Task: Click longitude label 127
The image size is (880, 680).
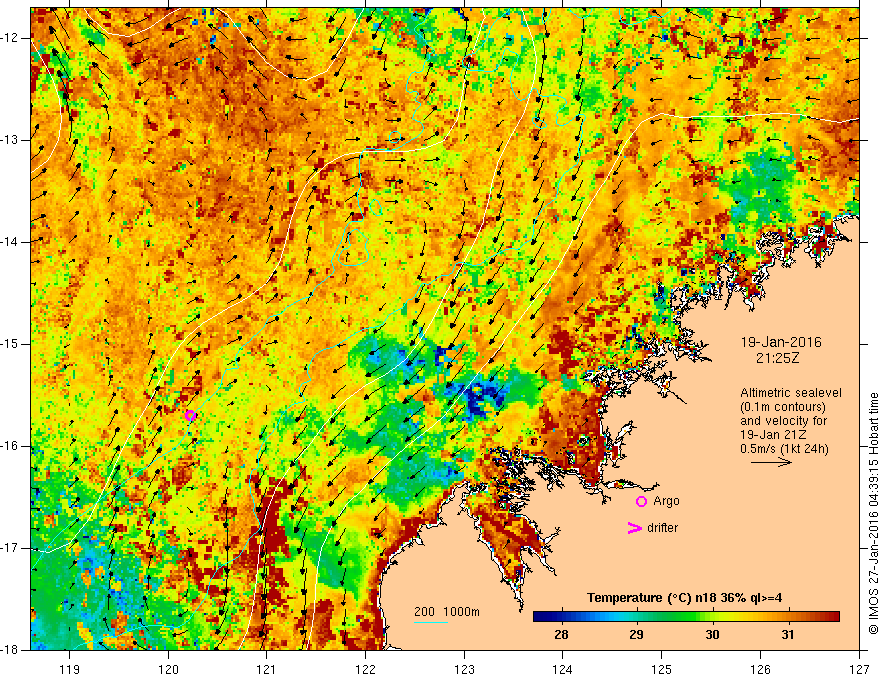Action: pyautogui.click(x=859, y=669)
